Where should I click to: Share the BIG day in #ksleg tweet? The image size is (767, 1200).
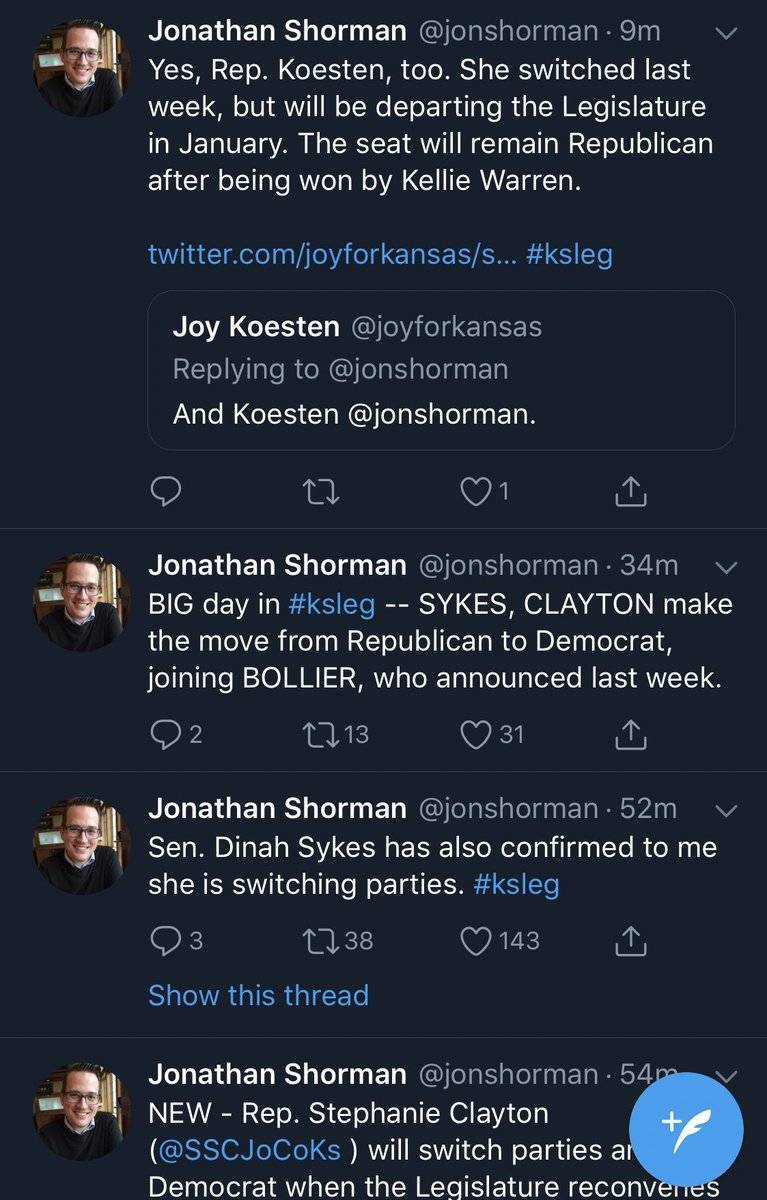[631, 735]
